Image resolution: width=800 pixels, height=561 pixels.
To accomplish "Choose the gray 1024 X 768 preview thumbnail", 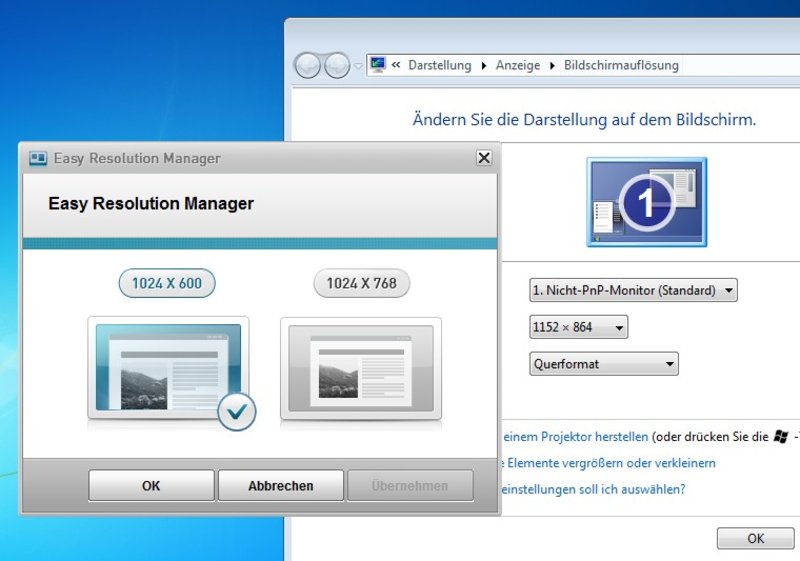I will [x=361, y=368].
